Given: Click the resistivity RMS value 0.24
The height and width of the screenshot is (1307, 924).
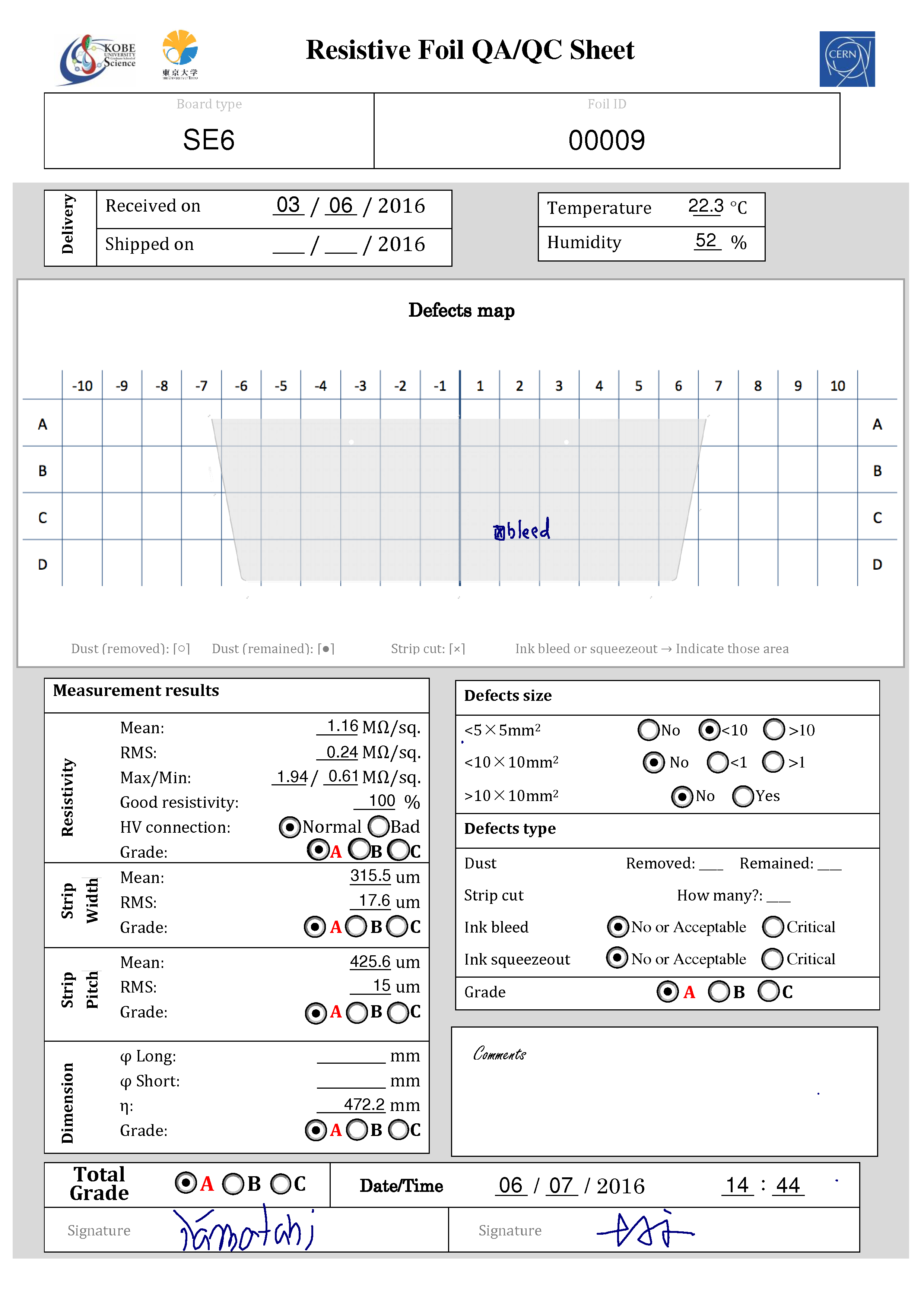Looking at the screenshot, I should tap(338, 752).
